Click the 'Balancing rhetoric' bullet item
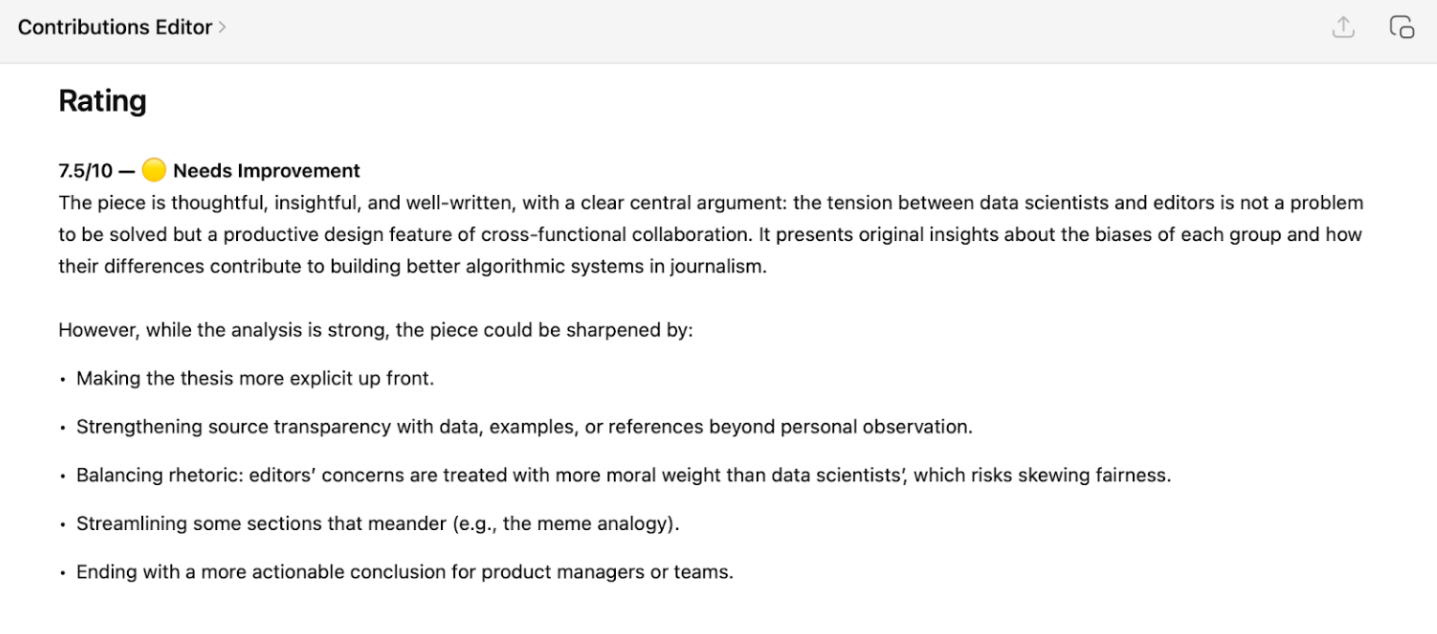Screen dimensions: 1437x634 point(623,475)
